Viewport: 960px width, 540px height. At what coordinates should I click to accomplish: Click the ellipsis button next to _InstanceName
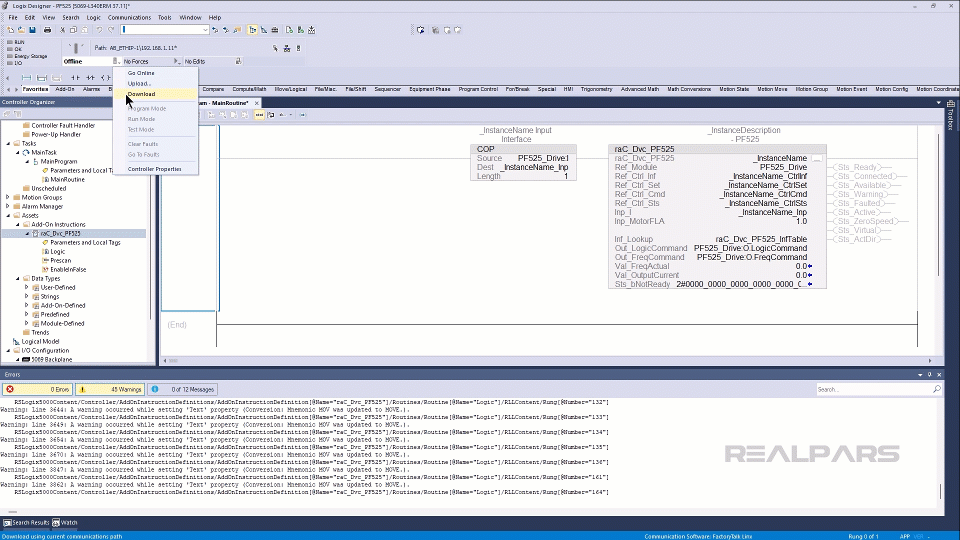point(817,158)
